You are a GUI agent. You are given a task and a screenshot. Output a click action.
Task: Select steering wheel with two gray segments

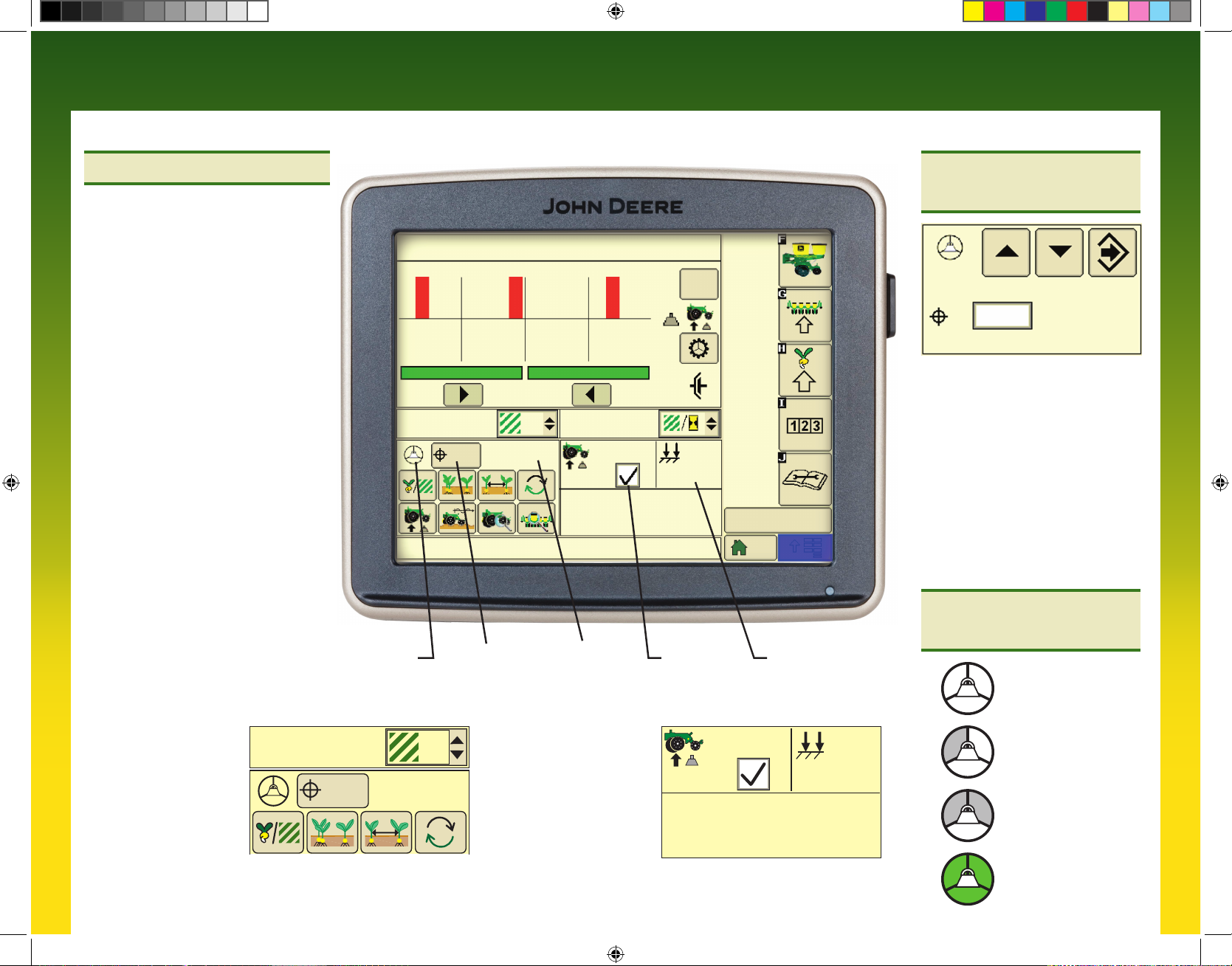pyautogui.click(x=968, y=815)
